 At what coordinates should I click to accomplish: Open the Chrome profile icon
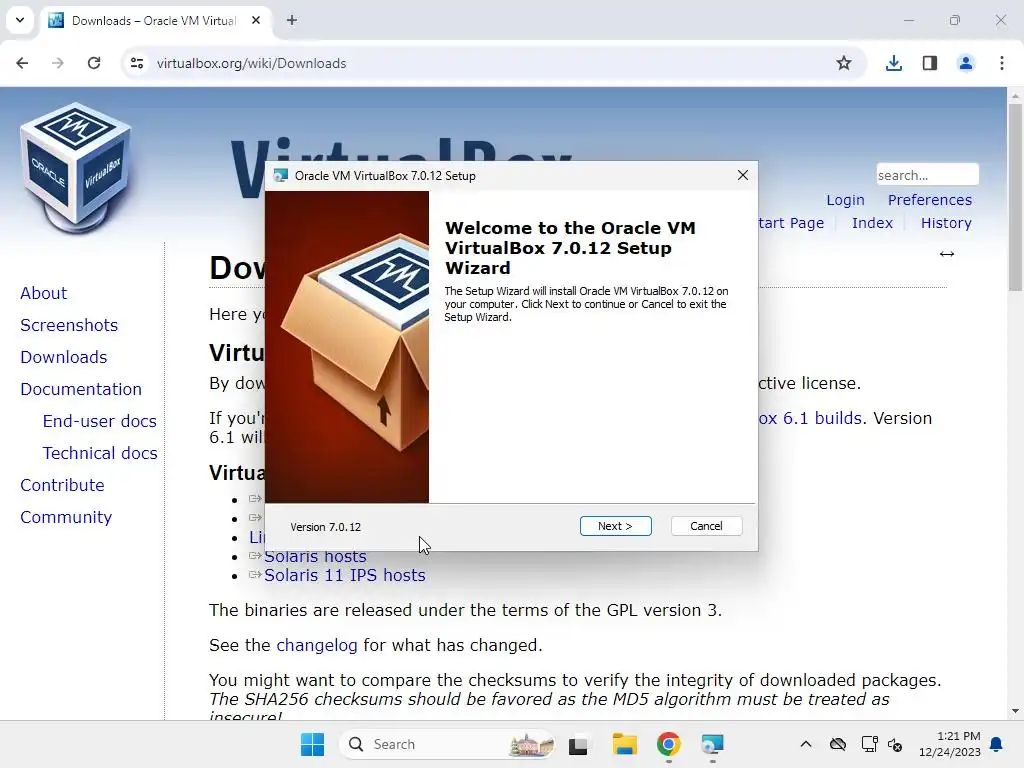965,63
